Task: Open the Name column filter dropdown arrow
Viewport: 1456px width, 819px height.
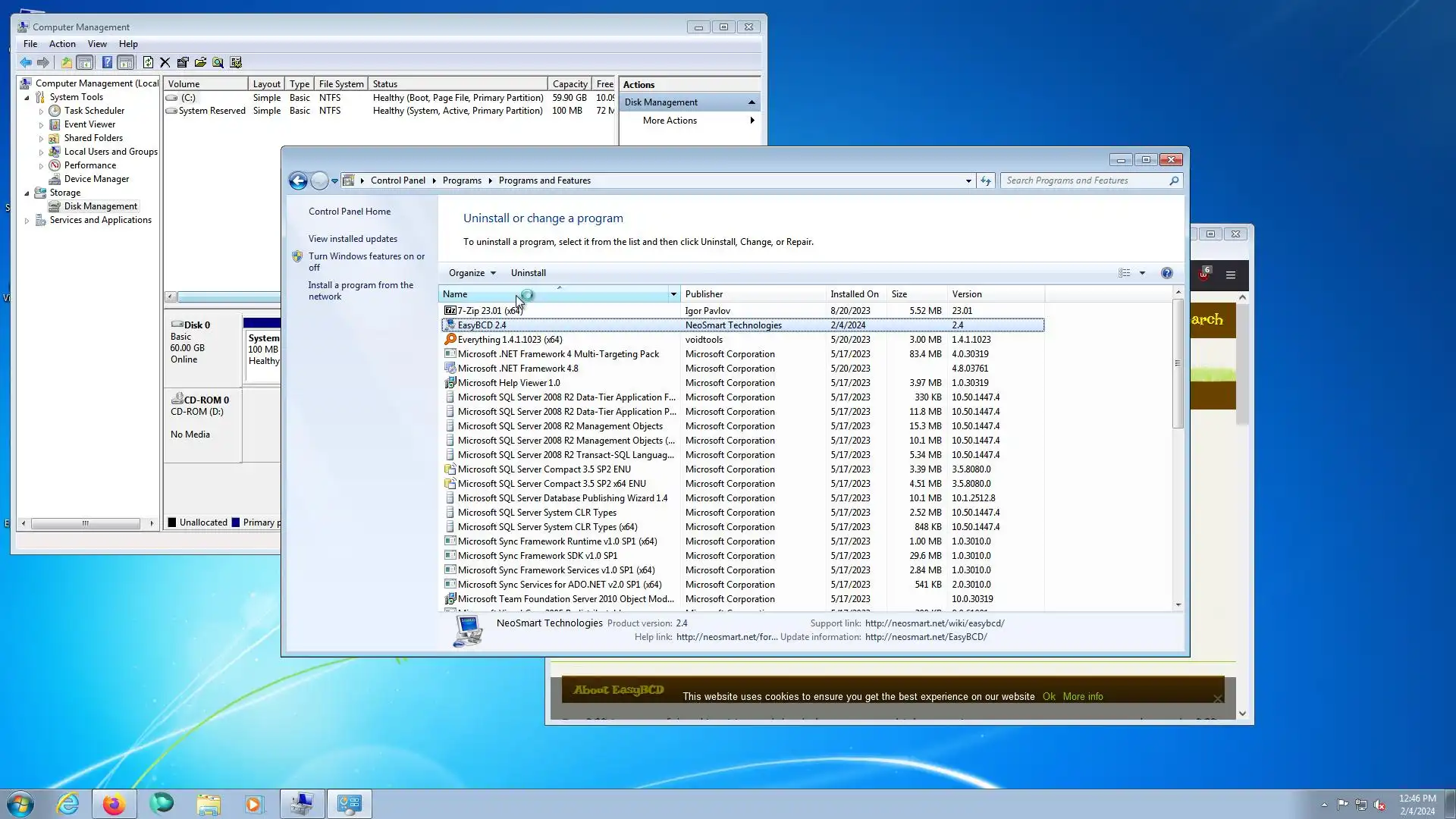Action: tap(673, 294)
